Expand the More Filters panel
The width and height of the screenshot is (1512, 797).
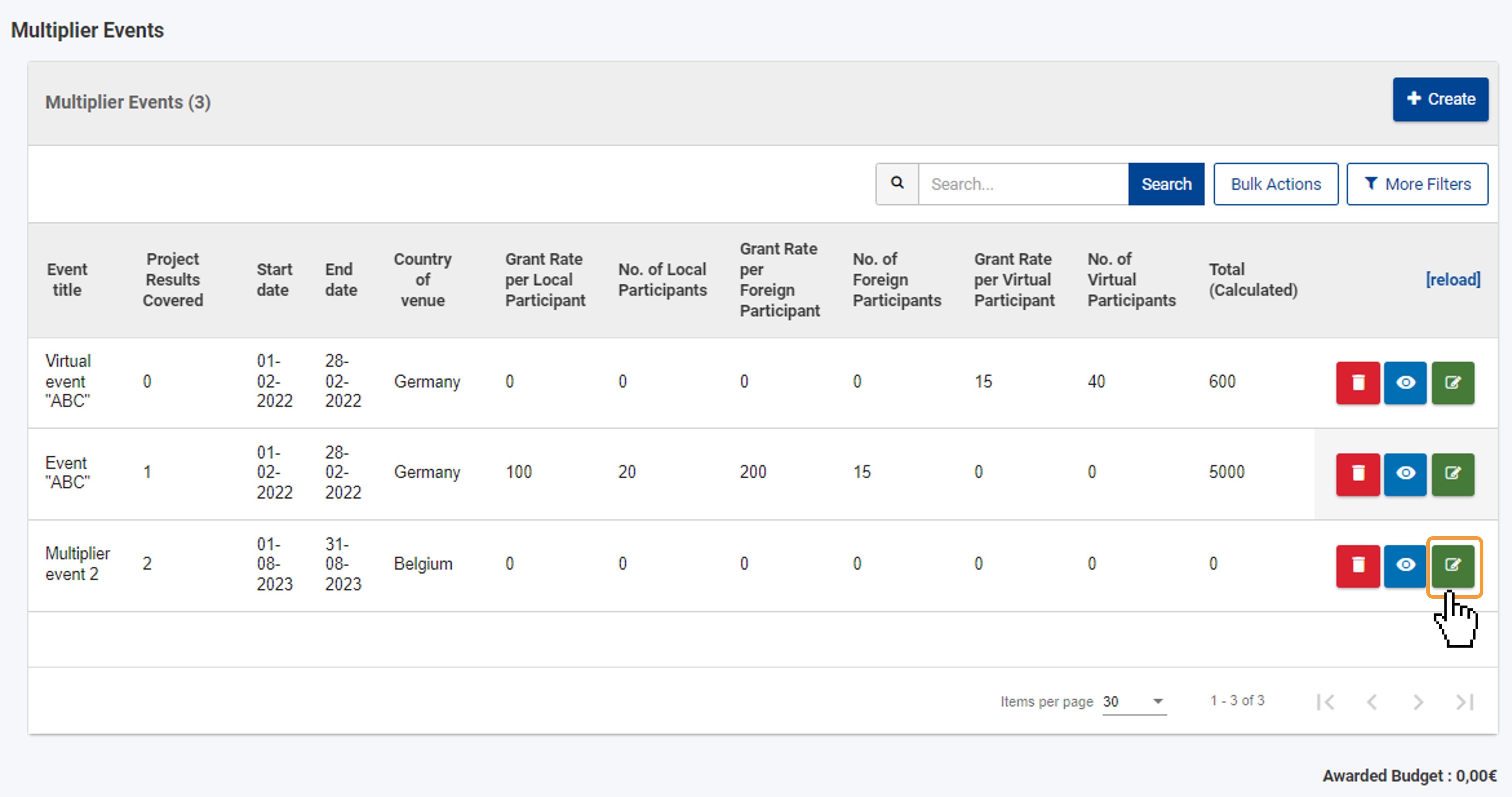(x=1417, y=184)
